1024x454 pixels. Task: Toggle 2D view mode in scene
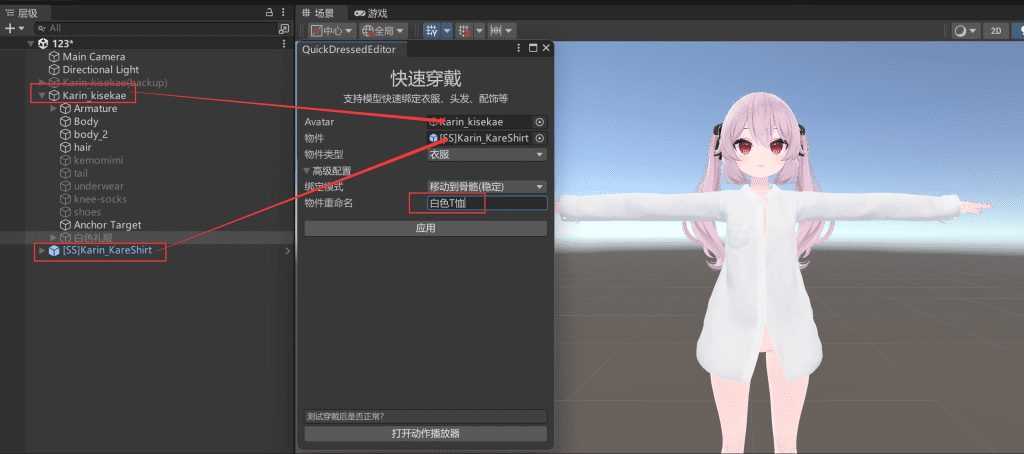point(995,31)
